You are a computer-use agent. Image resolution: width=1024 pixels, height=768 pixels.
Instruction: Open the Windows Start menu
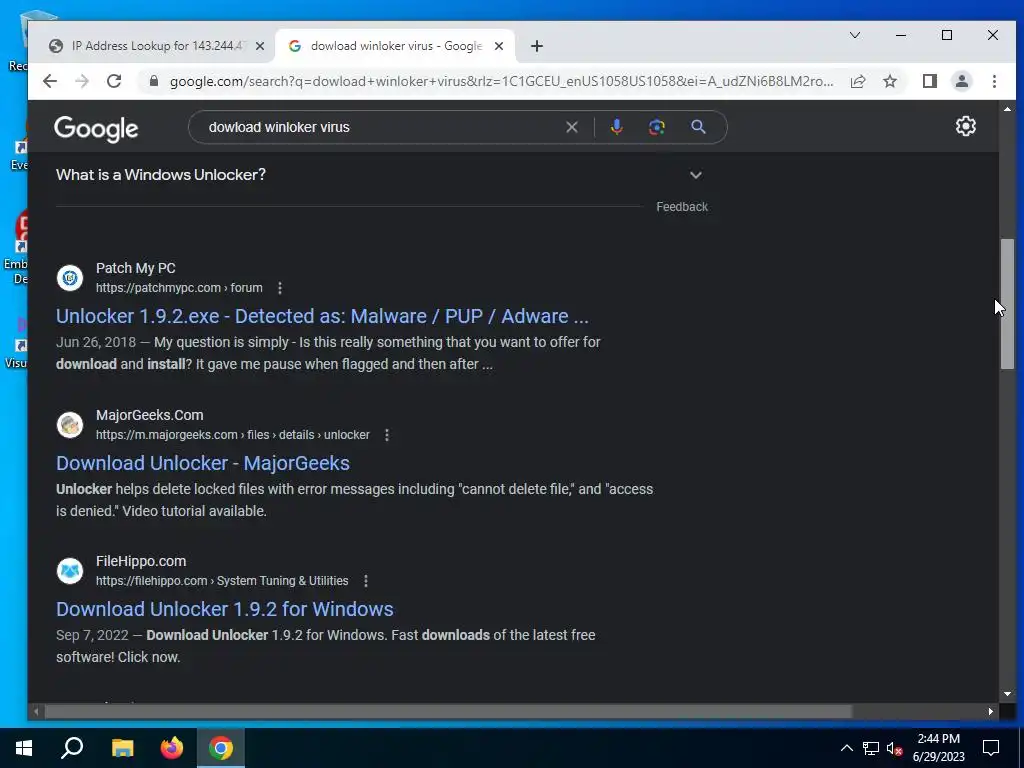click(x=24, y=748)
